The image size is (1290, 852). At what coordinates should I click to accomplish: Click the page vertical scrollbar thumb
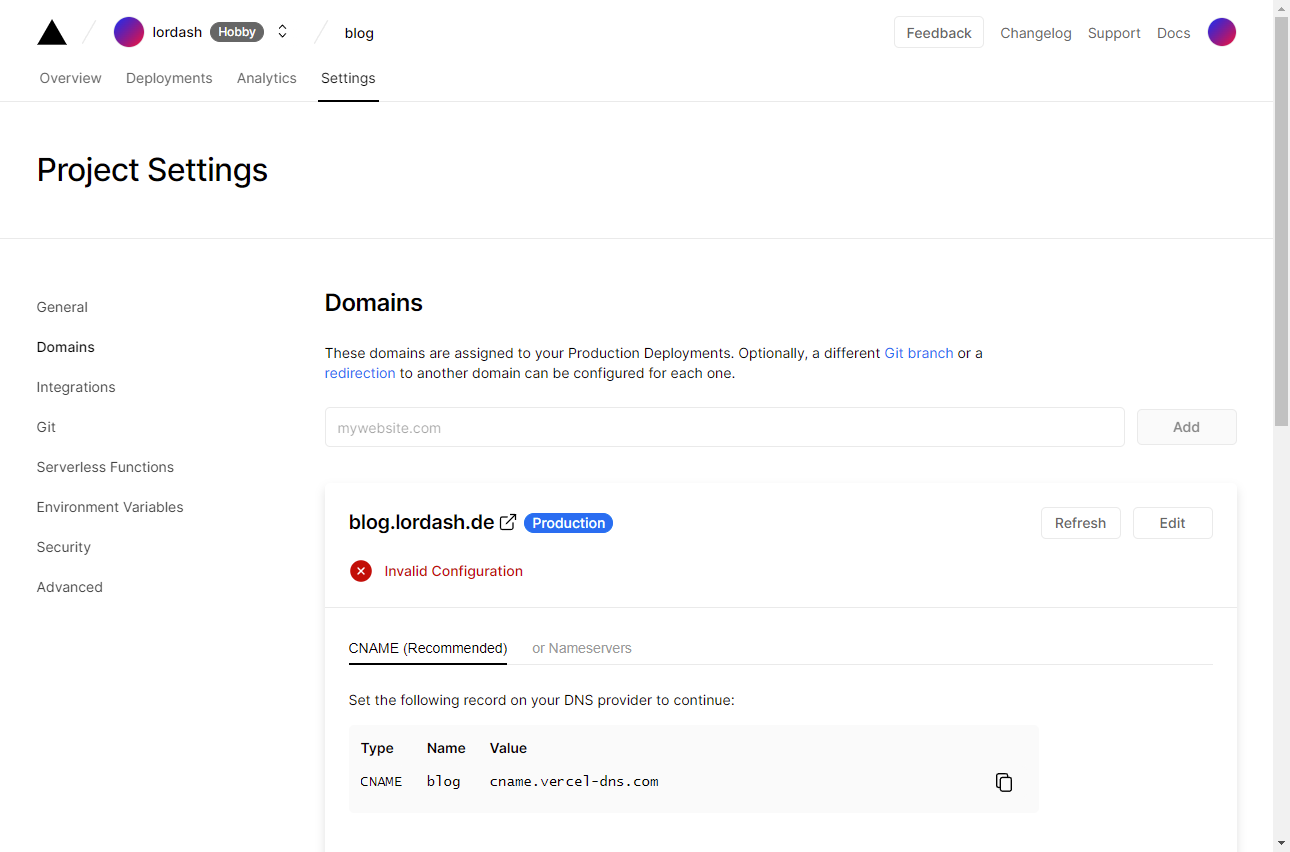[1282, 221]
